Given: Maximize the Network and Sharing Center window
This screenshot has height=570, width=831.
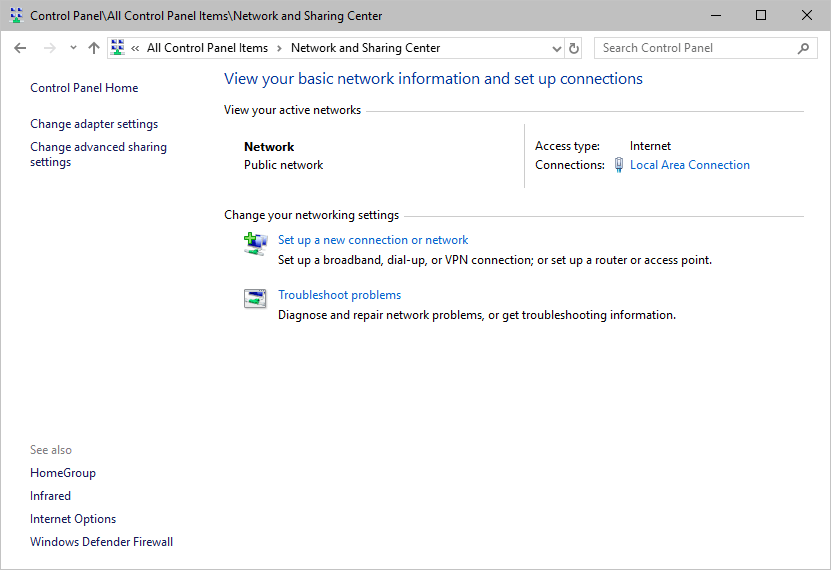Looking at the screenshot, I should click(761, 15).
